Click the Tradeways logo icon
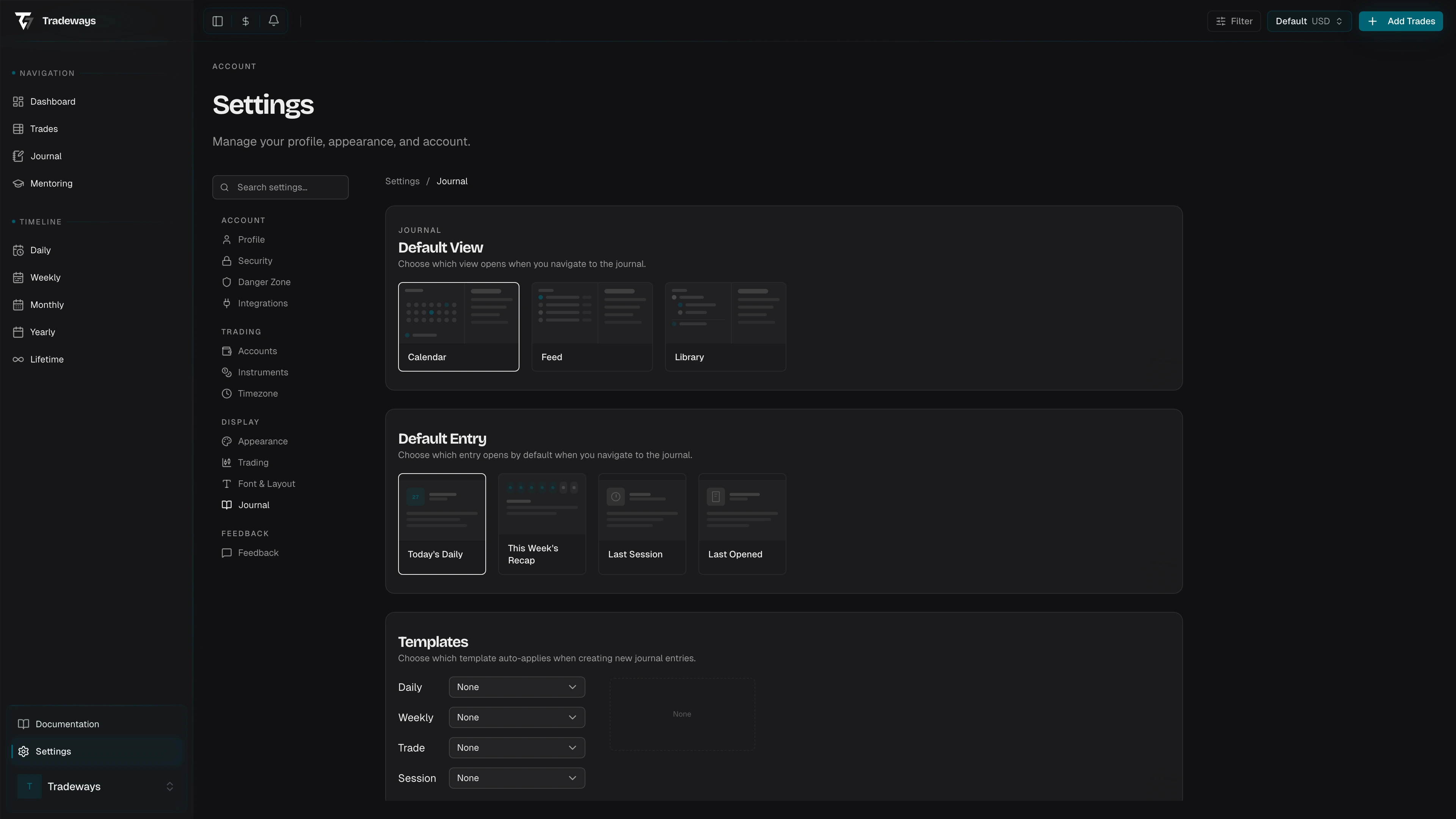Screen dimensions: 1456x819 pos(24,21)
